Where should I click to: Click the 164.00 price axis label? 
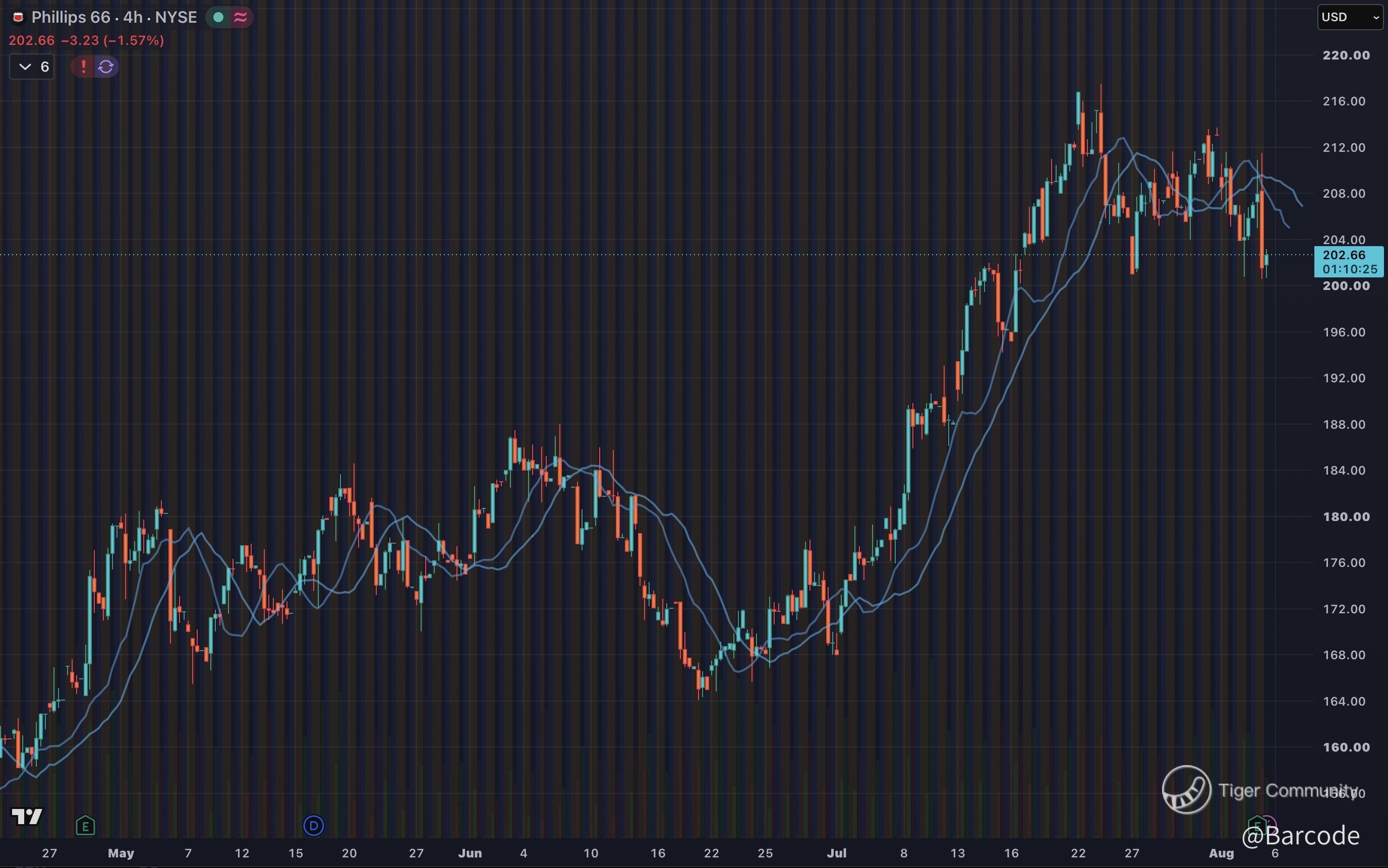[1344, 701]
